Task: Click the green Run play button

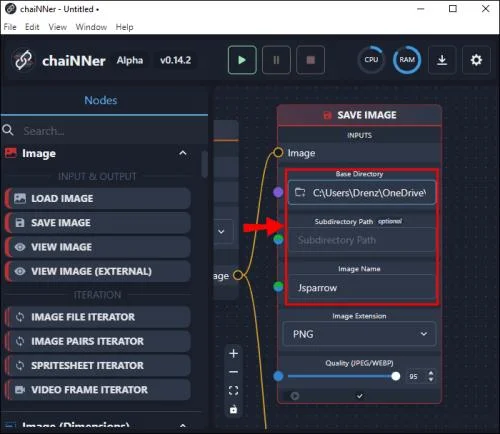Action: (x=242, y=60)
